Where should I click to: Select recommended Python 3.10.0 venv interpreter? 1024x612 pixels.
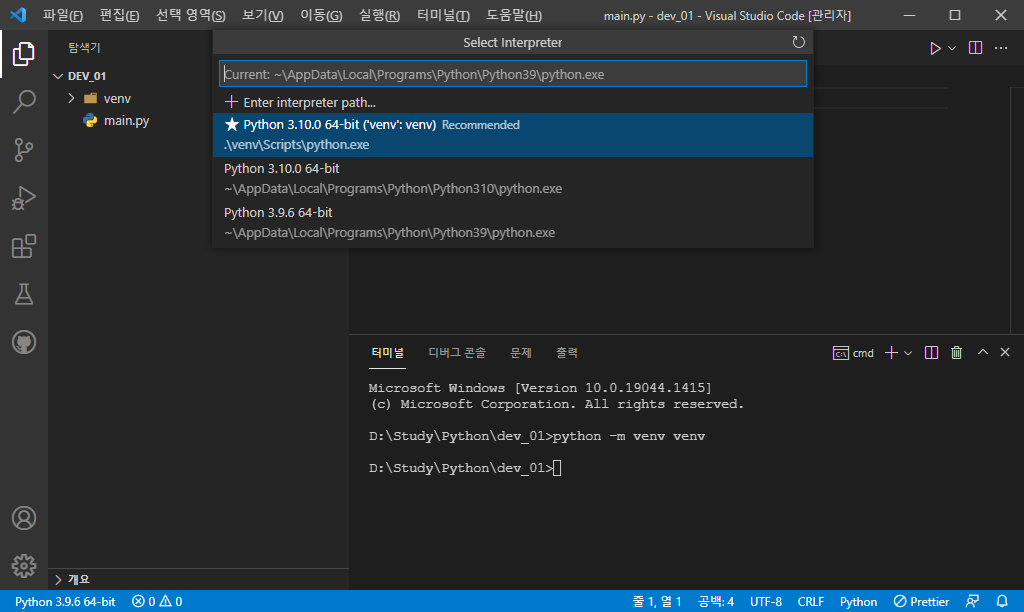(513, 135)
